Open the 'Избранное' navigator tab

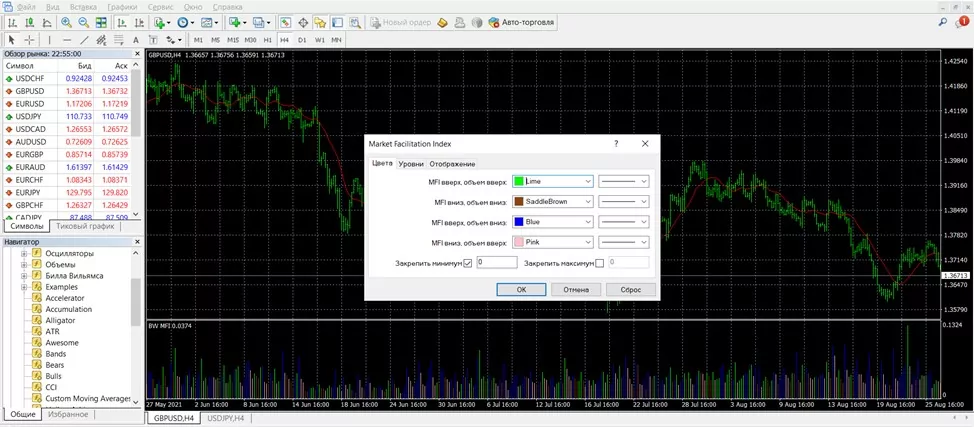pyautogui.click(x=68, y=414)
